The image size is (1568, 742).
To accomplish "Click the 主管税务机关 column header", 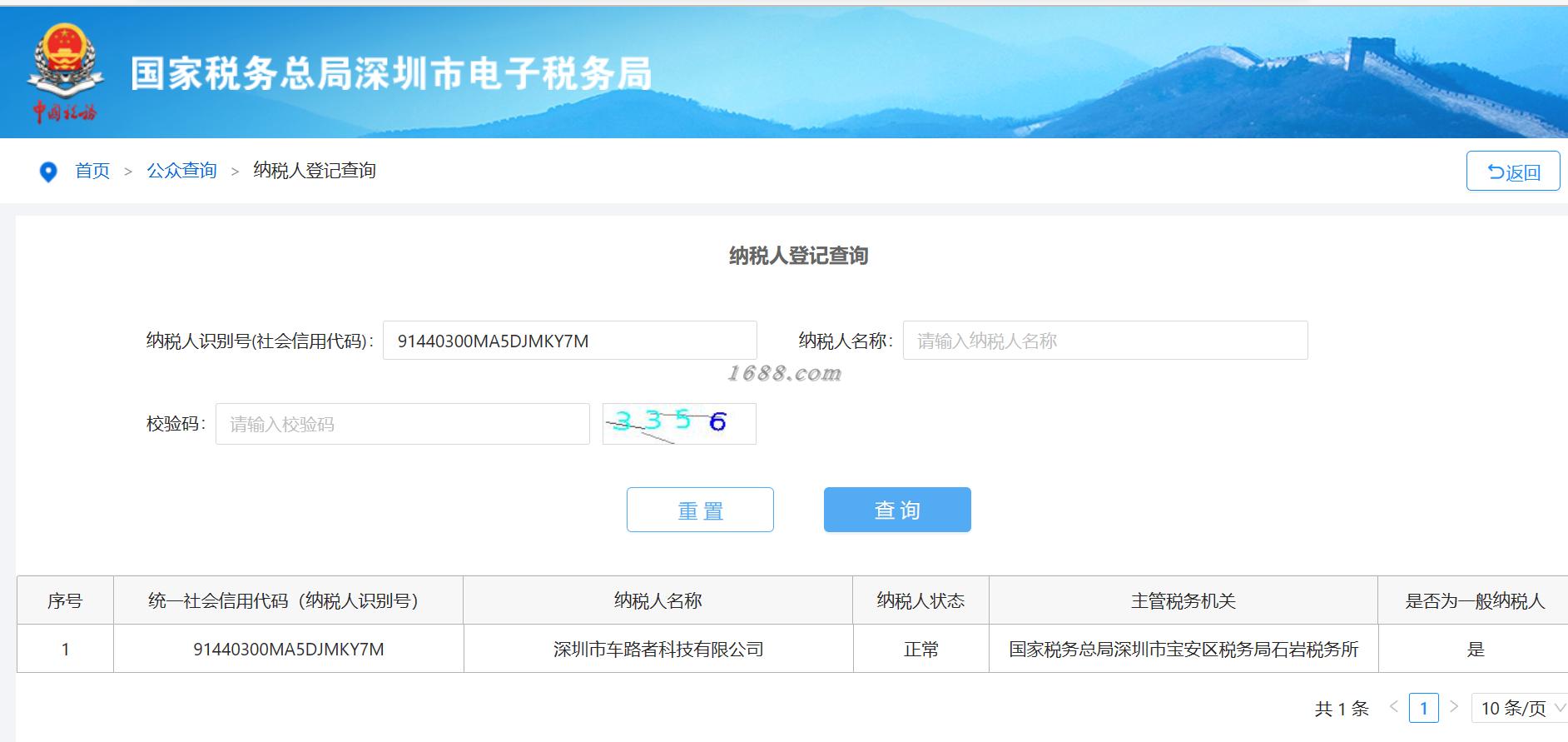I will tap(1183, 600).
